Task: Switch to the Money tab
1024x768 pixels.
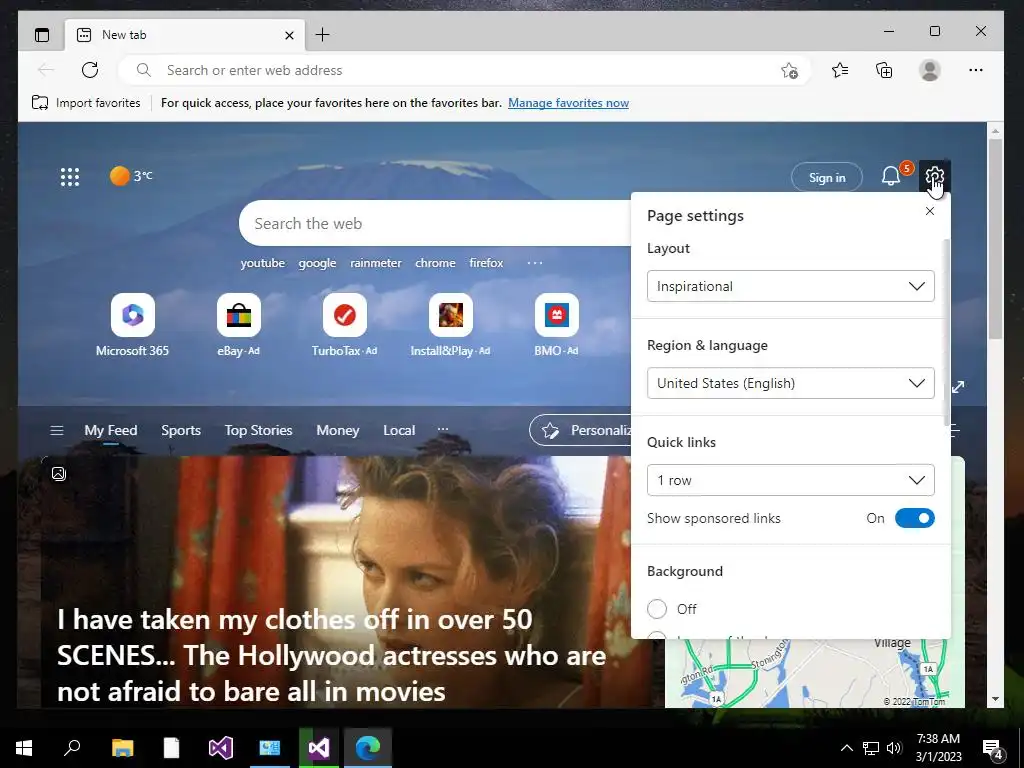Action: 338,430
